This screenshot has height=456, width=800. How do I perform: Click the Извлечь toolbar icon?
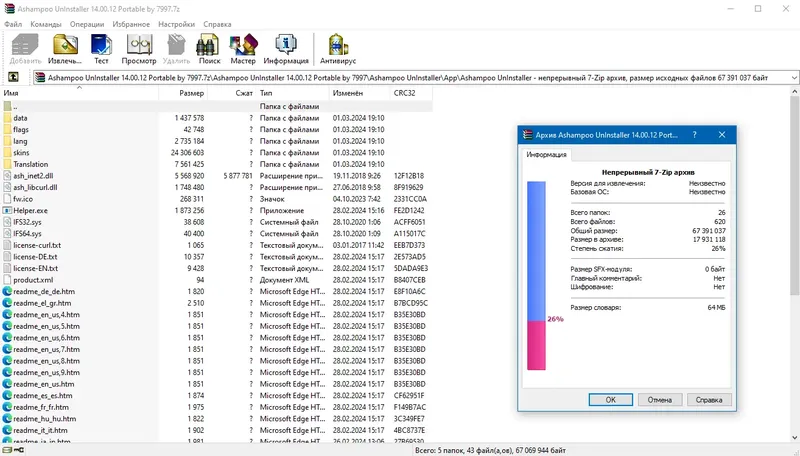pyautogui.click(x=65, y=49)
